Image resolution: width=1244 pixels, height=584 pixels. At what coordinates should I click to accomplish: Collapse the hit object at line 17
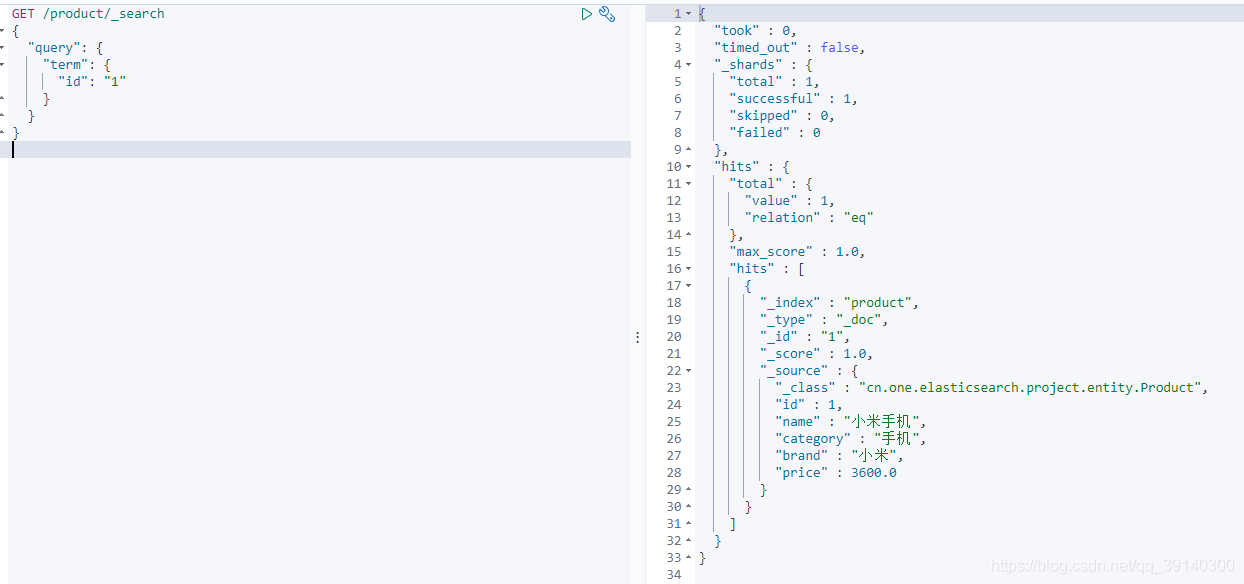(x=688, y=286)
